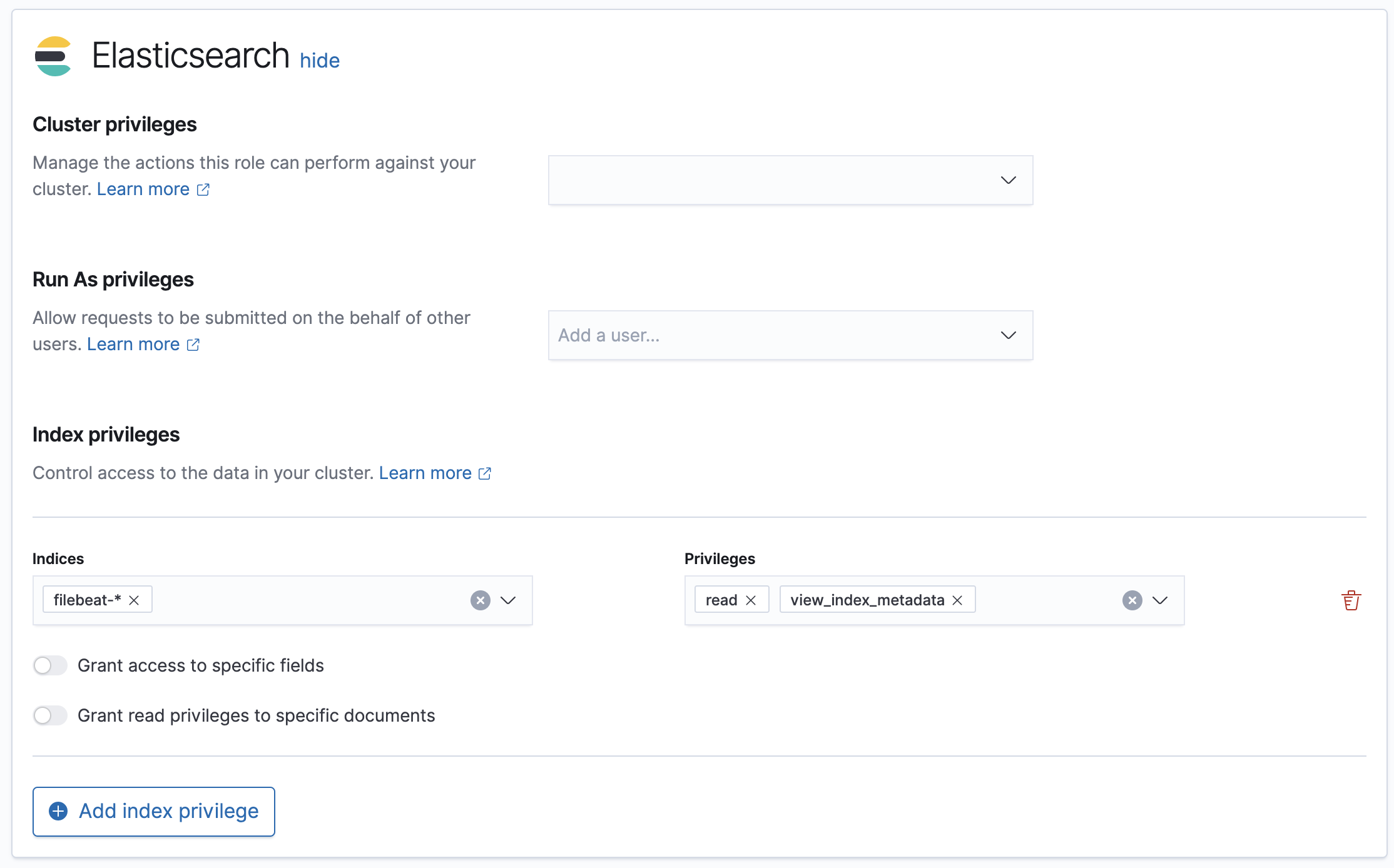
Task: Click the external link icon beside Run As Learn more
Action: pos(193,344)
